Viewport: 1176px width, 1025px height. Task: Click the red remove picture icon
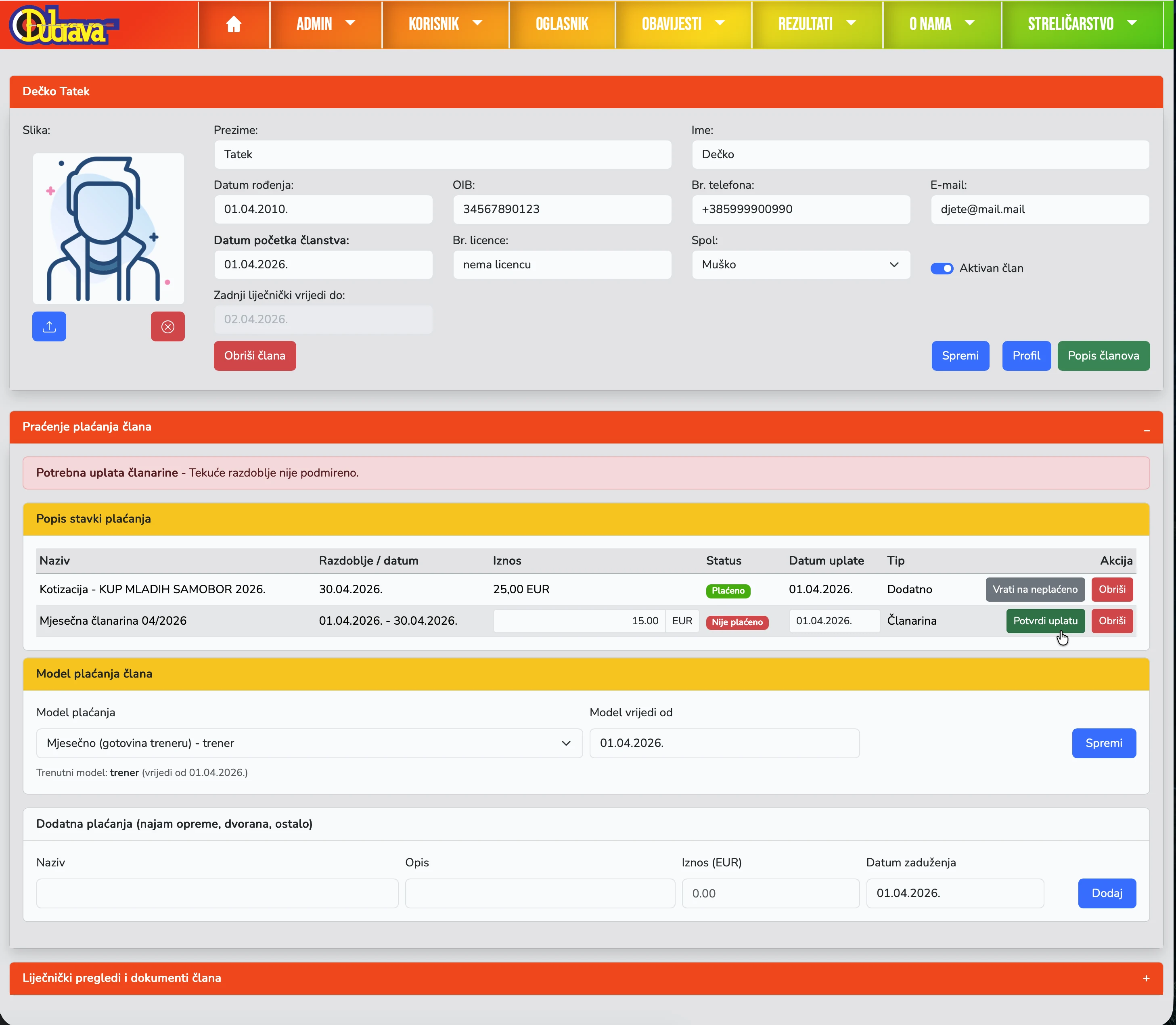(167, 326)
